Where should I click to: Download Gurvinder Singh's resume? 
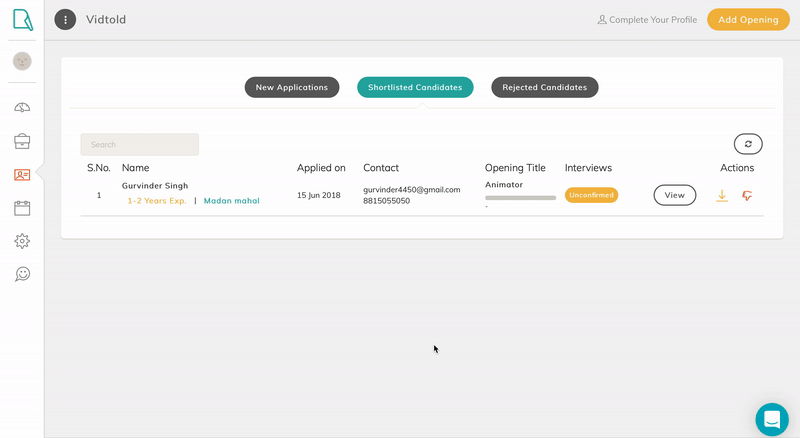click(x=722, y=196)
